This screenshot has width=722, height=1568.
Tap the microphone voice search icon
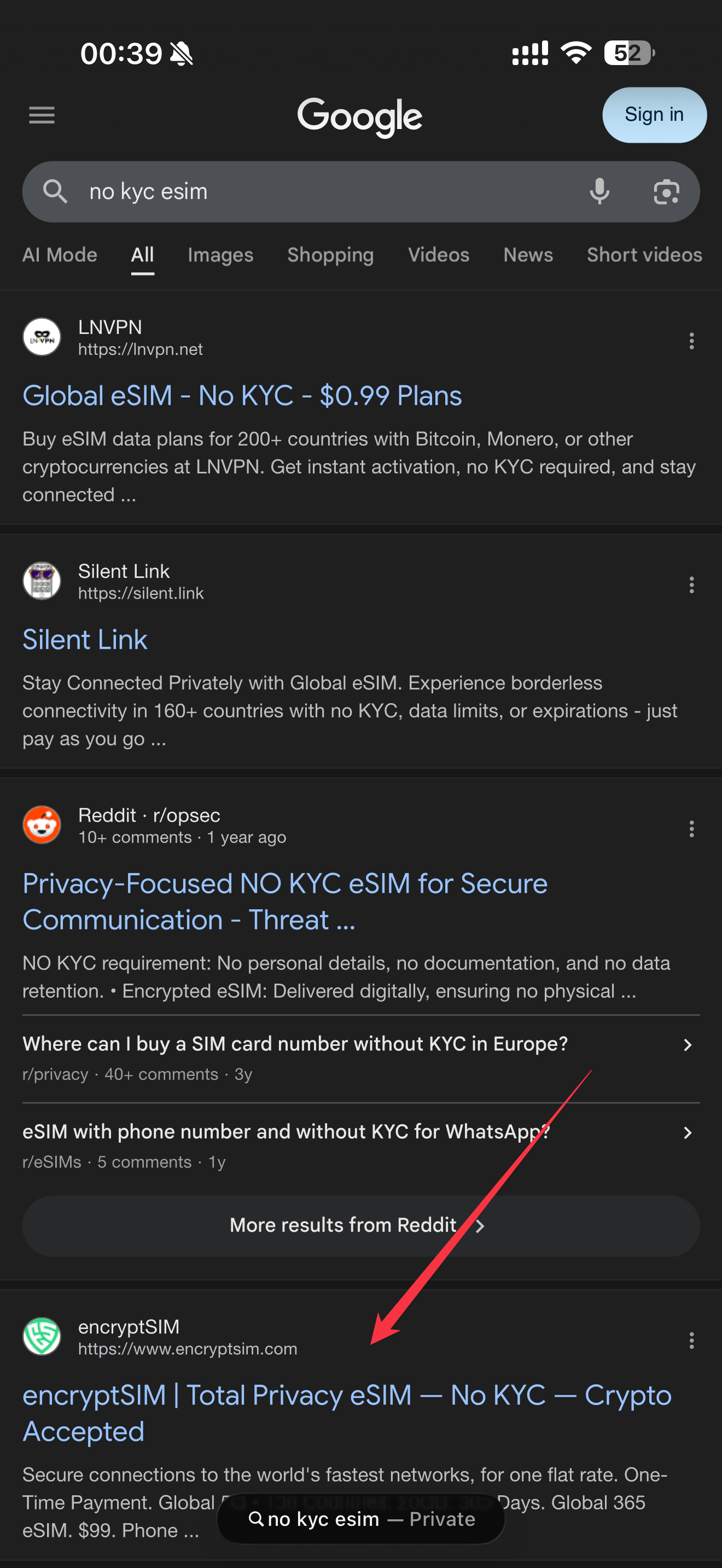[599, 191]
